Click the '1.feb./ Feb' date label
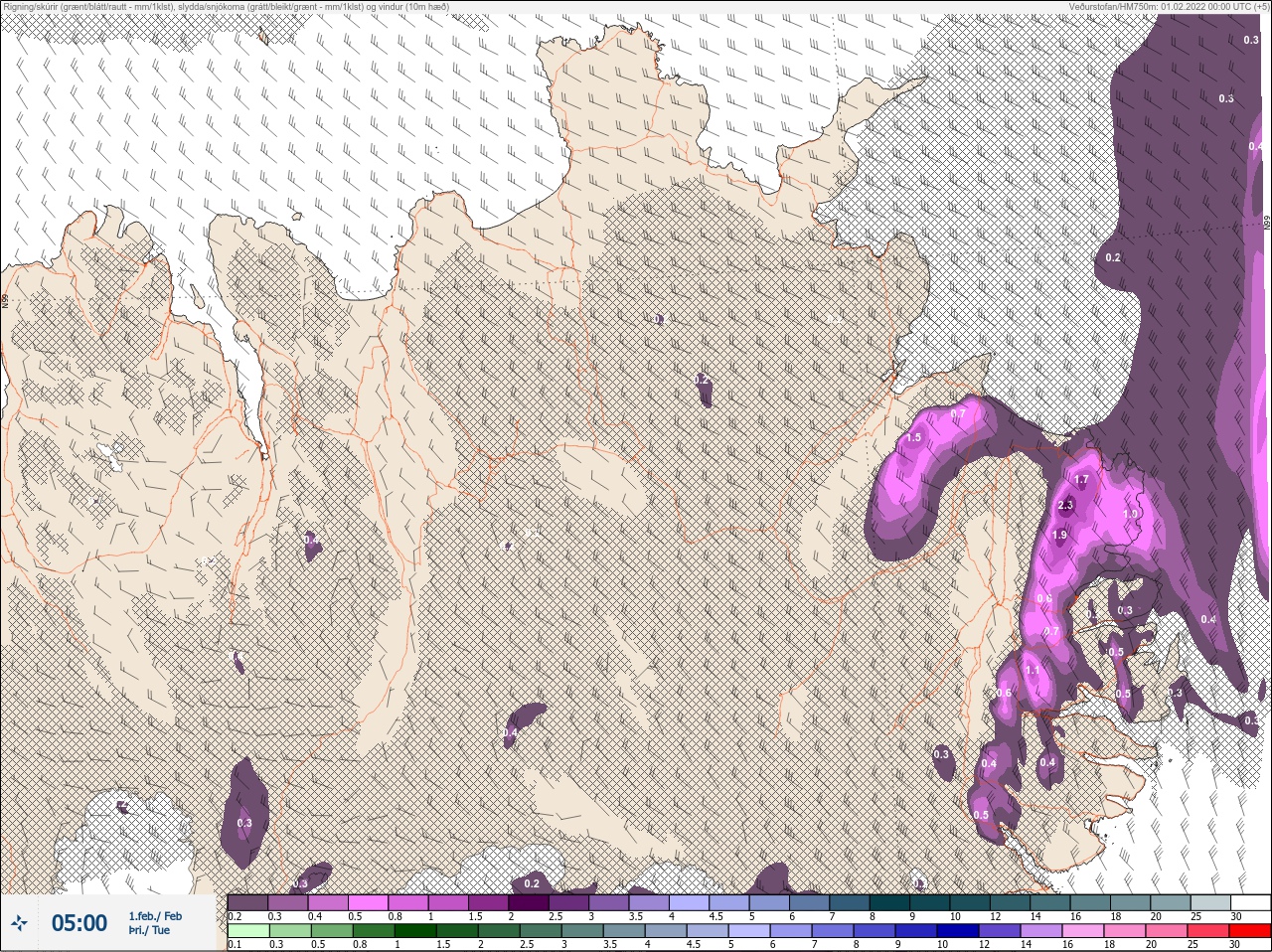The width and height of the screenshot is (1272, 952). [x=155, y=916]
